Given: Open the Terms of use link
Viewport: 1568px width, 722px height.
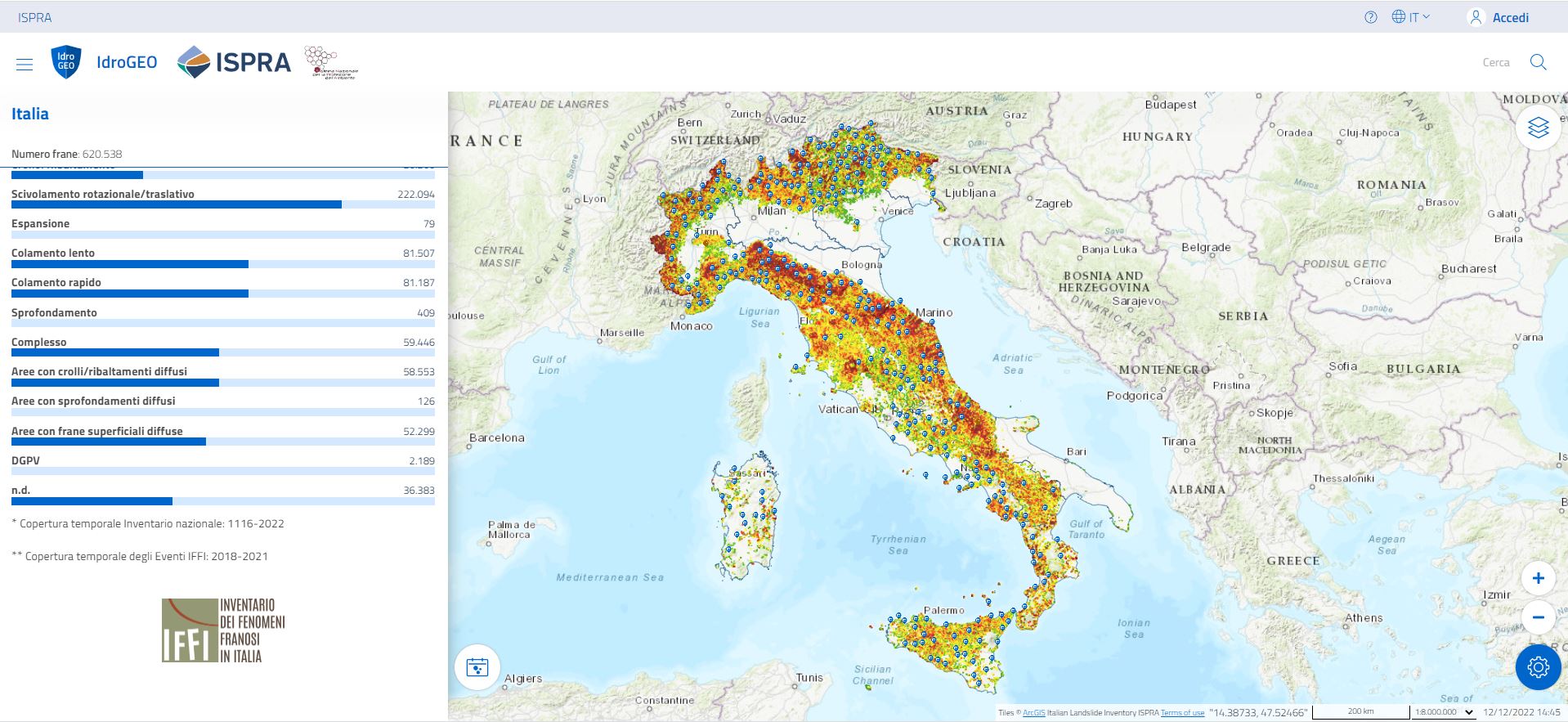Looking at the screenshot, I should point(1182,713).
